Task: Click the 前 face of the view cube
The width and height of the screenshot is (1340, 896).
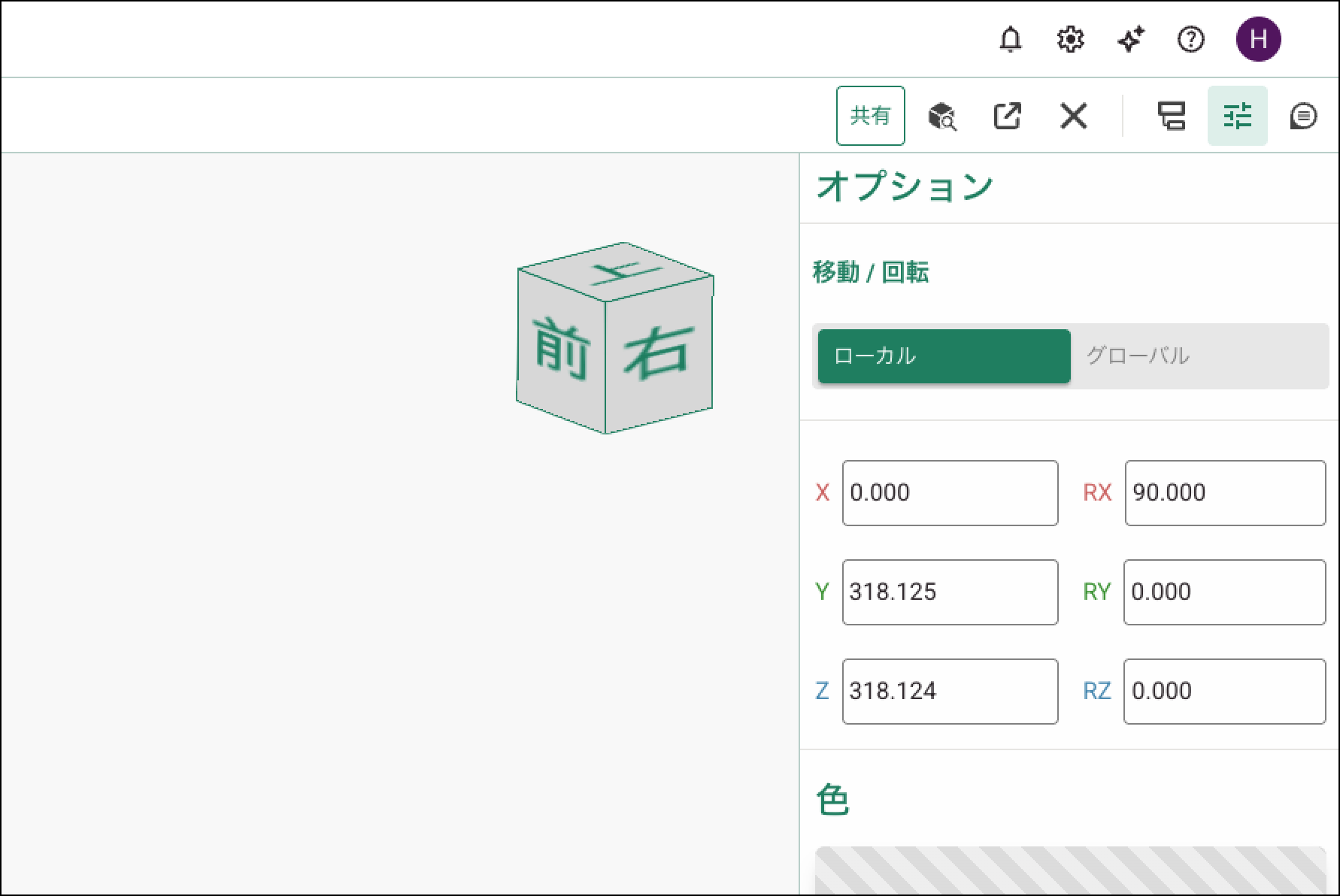Action: (561, 347)
